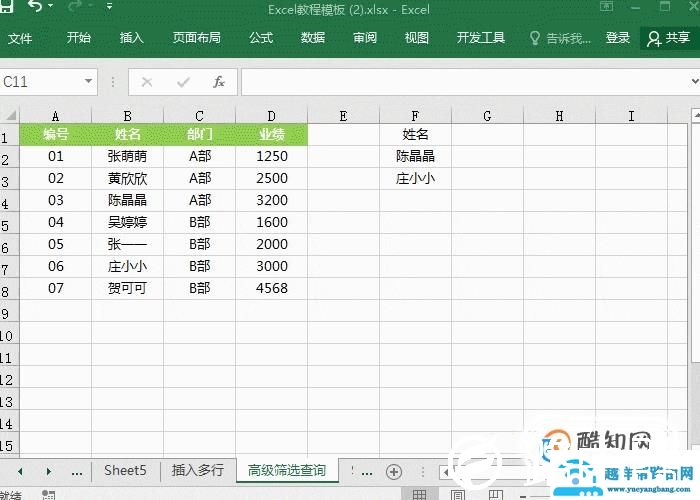
Task: Click the macro recording icon in status bar
Action: pyautogui.click(x=48, y=495)
